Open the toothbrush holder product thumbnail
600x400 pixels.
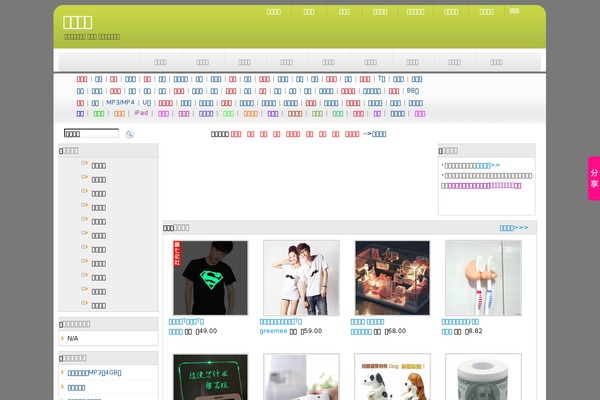(483, 278)
